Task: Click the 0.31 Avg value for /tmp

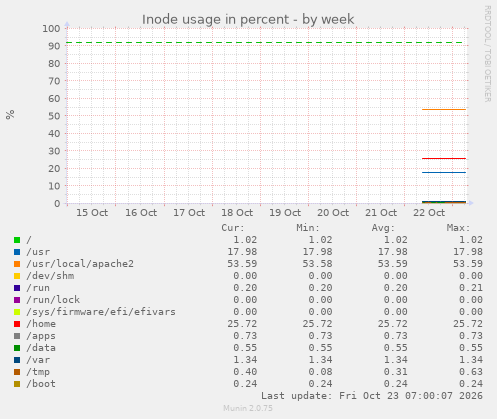Action: (395, 372)
